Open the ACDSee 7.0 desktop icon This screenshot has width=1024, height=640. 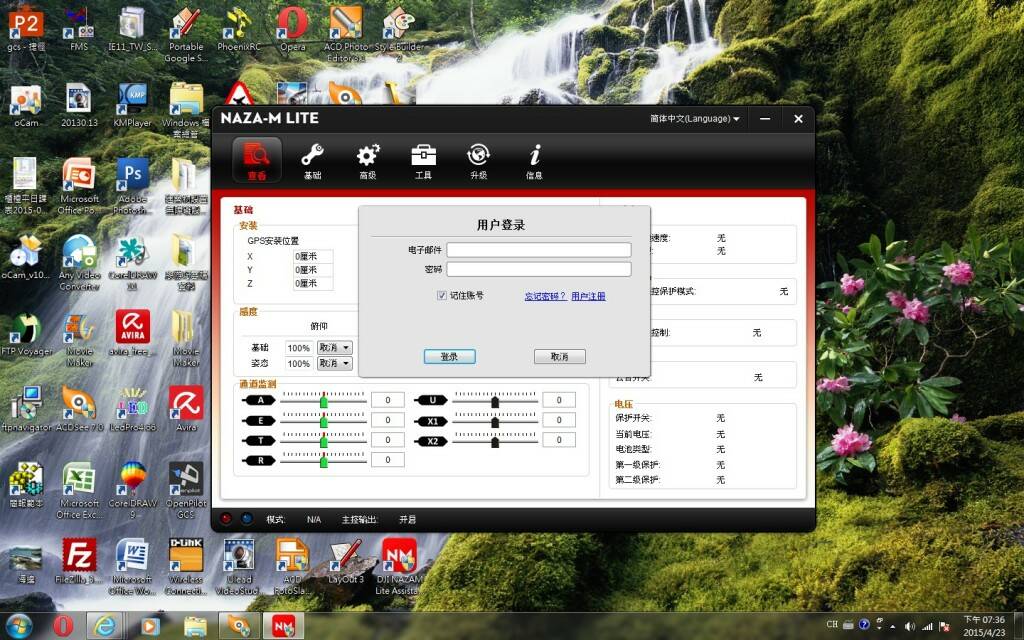click(79, 410)
